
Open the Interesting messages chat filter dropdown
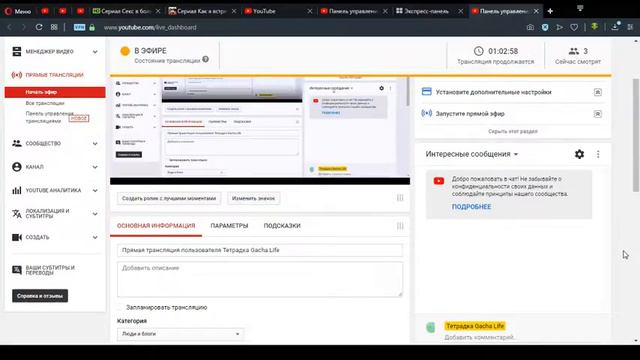(x=472, y=154)
